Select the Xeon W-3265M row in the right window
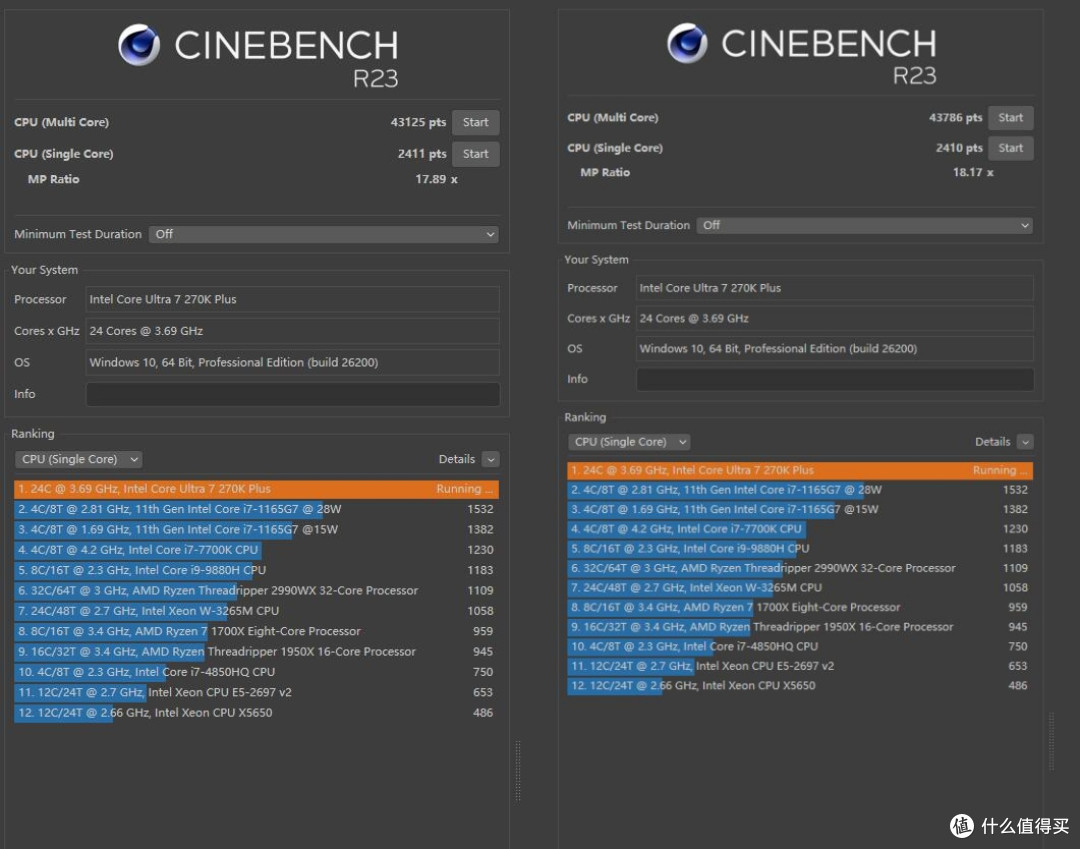 point(800,588)
